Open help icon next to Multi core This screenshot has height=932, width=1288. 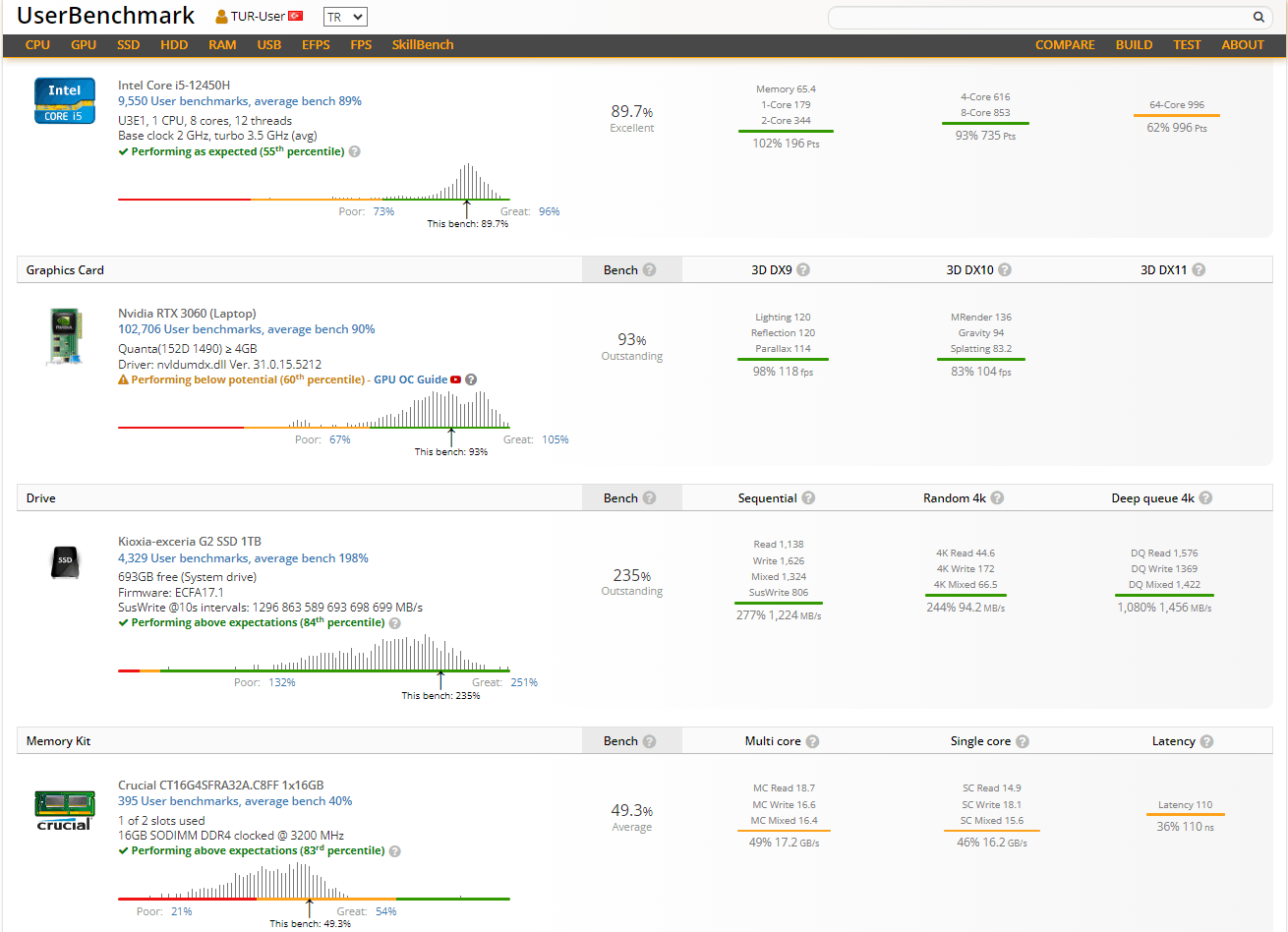812,741
